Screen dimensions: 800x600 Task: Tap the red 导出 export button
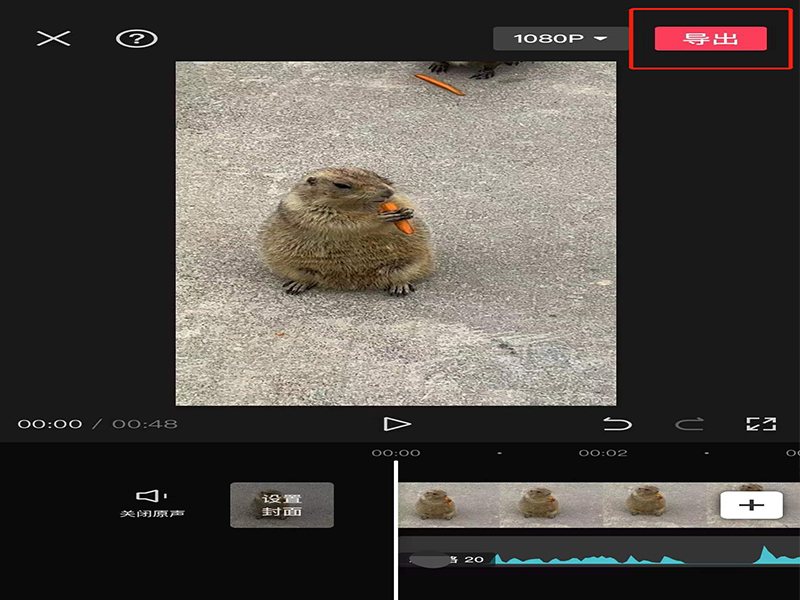tap(710, 39)
